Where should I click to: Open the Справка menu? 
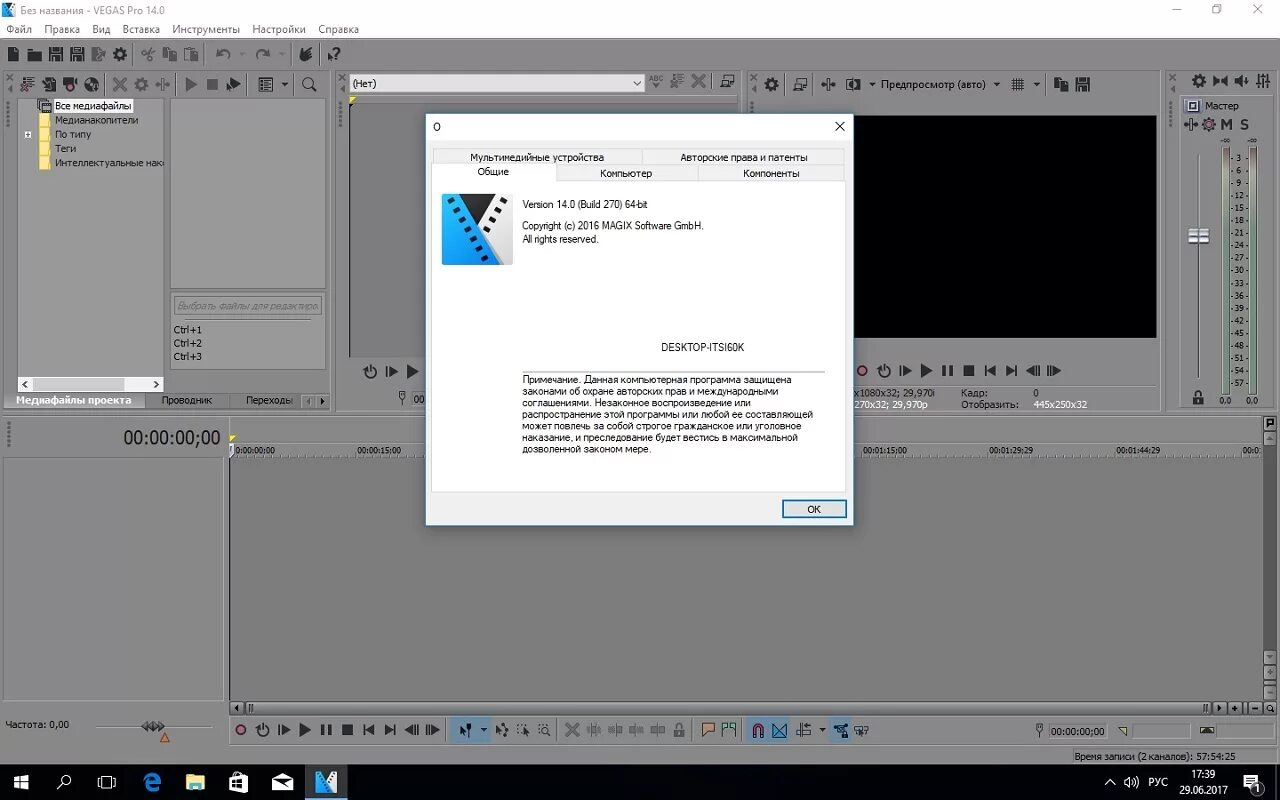338,29
